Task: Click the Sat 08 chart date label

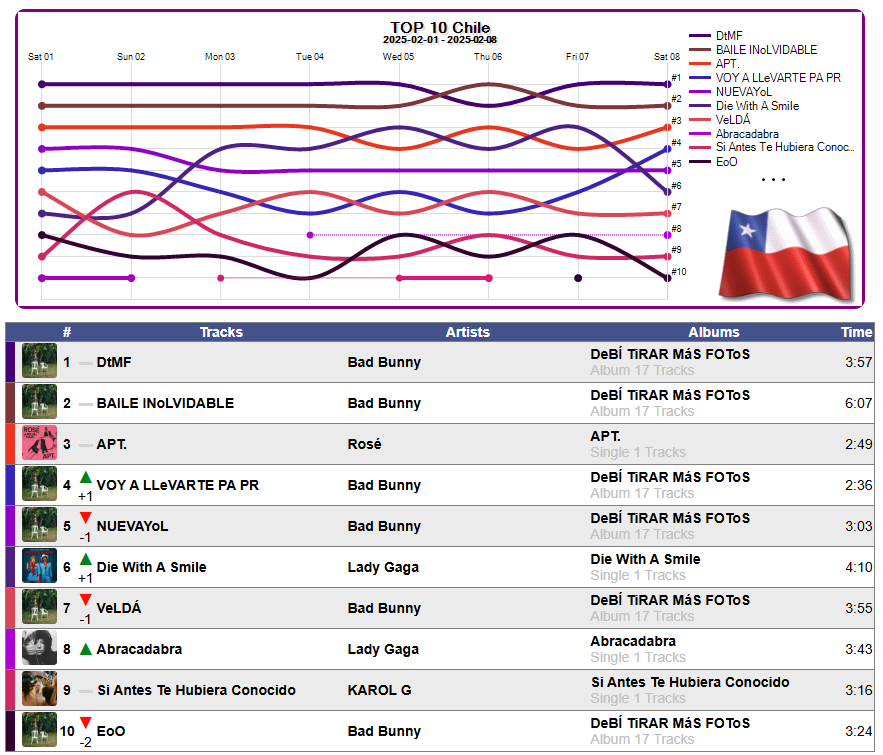Action: pos(667,57)
